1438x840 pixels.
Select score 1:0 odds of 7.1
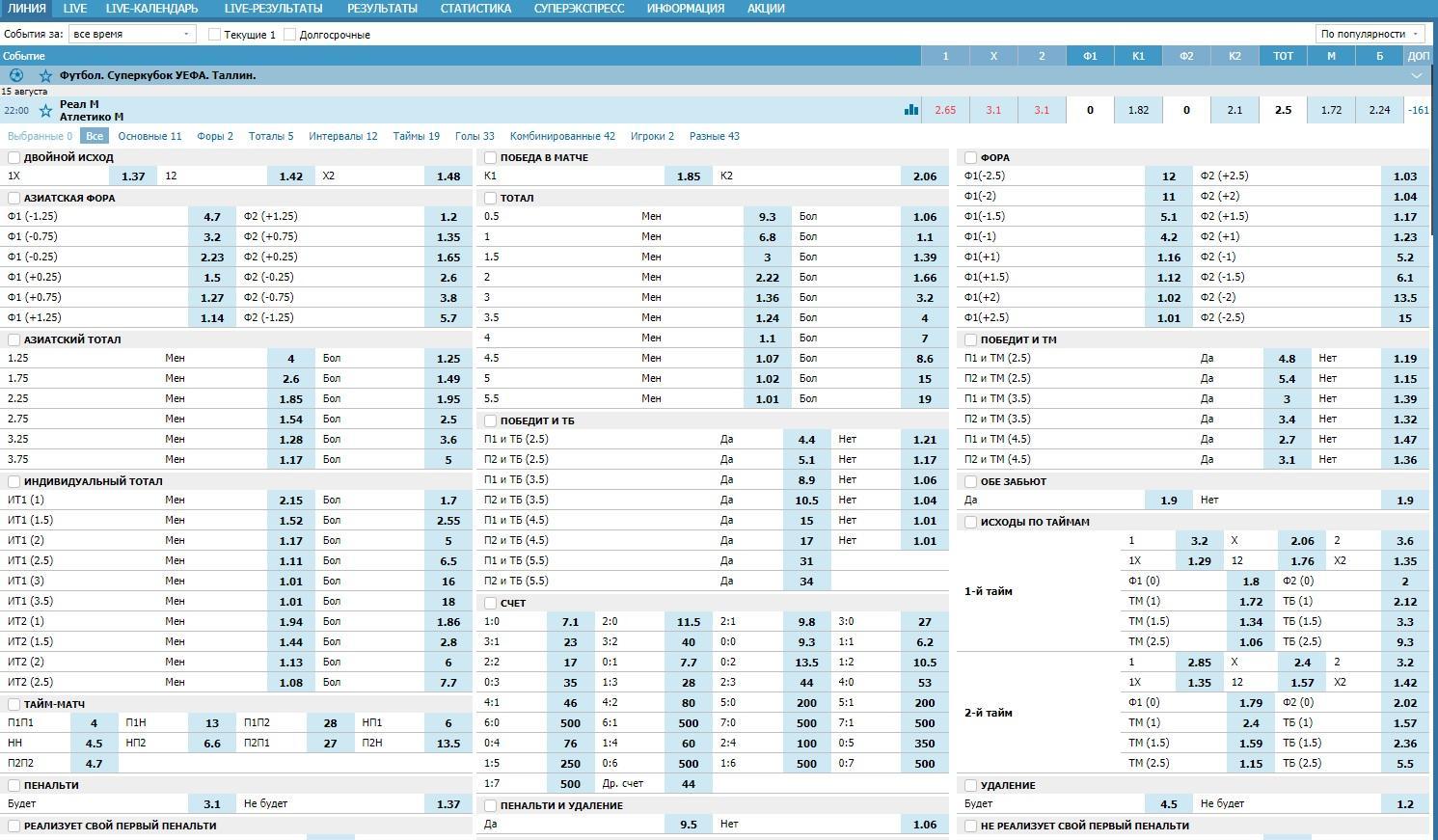tap(570, 622)
